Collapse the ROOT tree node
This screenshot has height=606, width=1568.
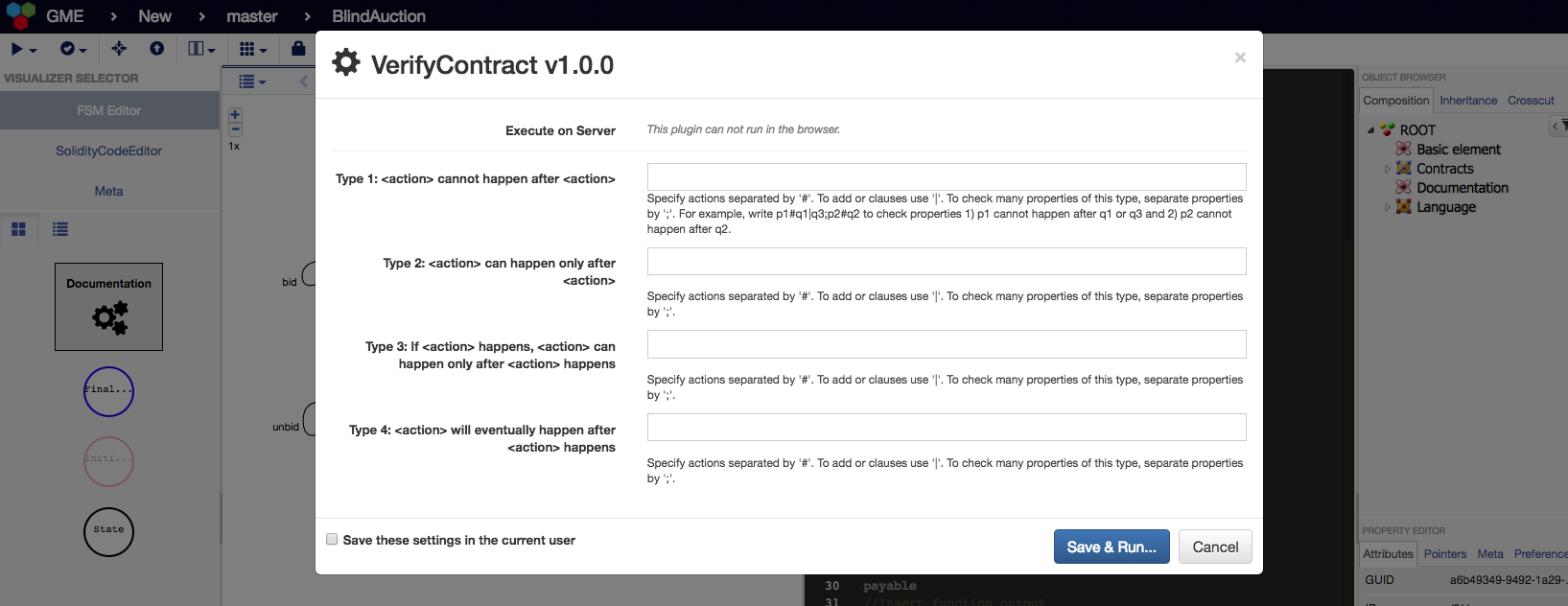point(1370,130)
